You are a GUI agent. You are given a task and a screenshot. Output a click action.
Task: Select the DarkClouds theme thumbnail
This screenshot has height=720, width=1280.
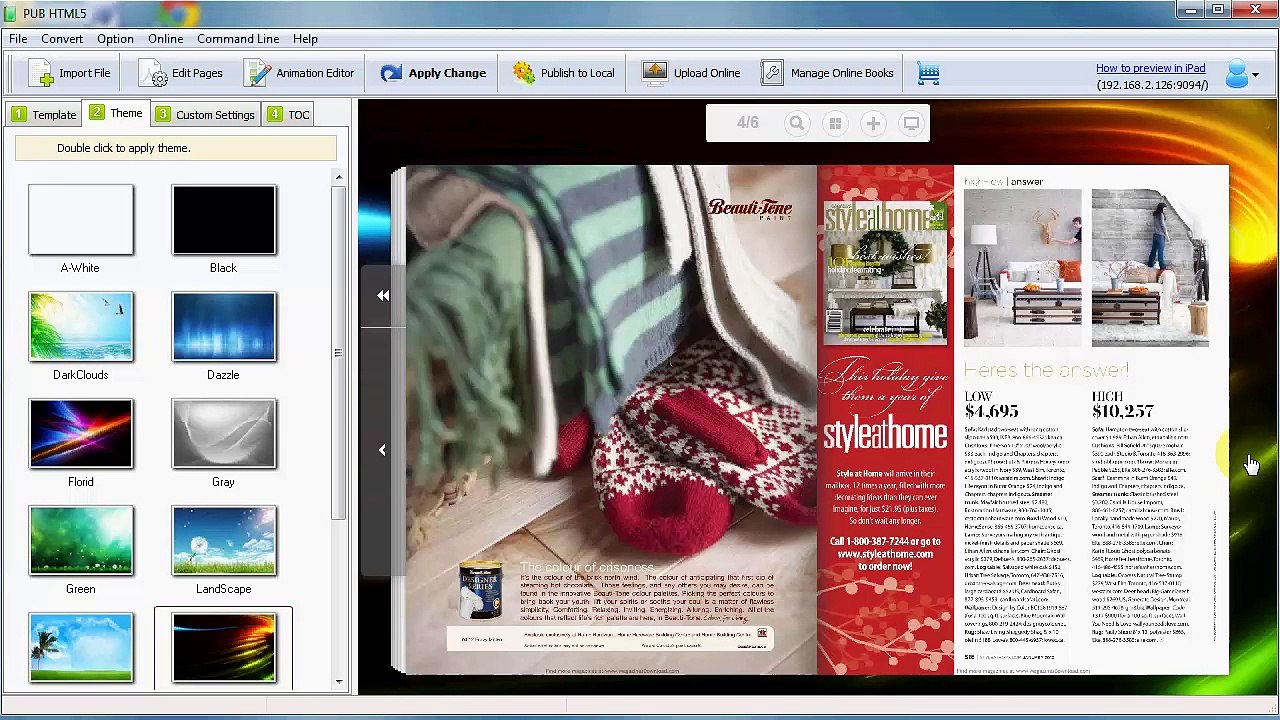80,326
